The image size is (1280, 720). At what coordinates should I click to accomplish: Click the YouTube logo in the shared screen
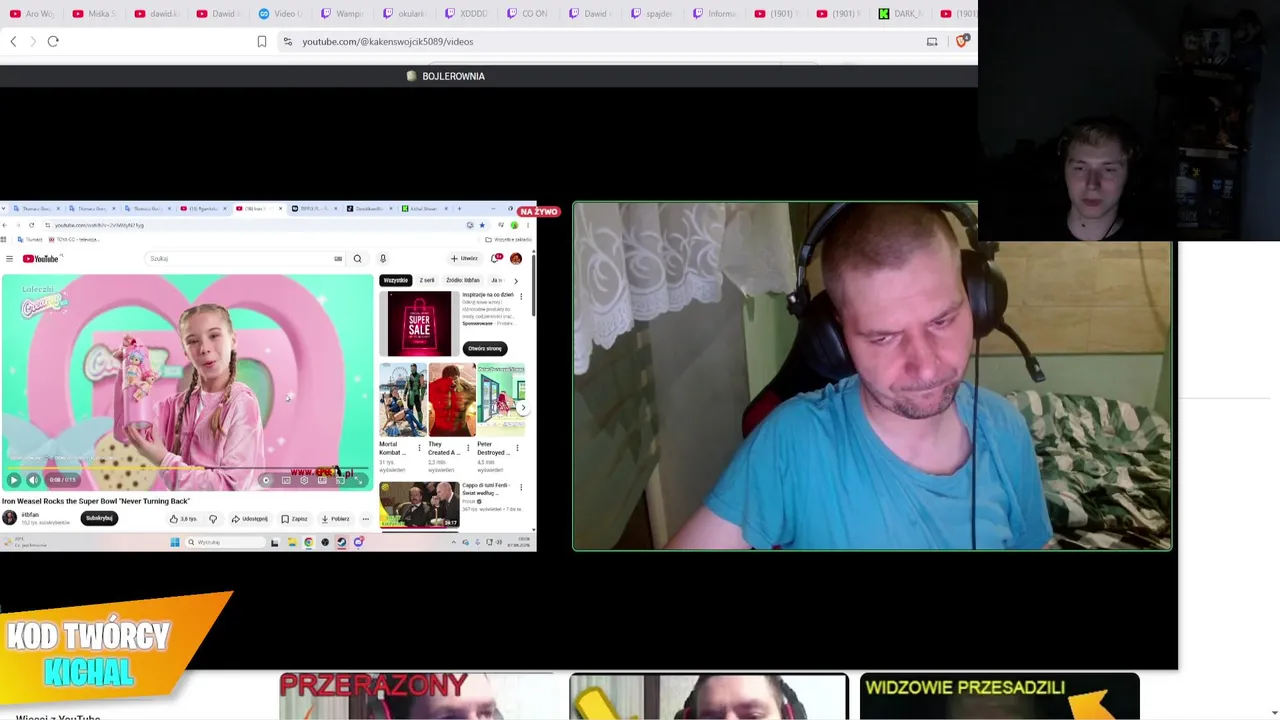41,259
